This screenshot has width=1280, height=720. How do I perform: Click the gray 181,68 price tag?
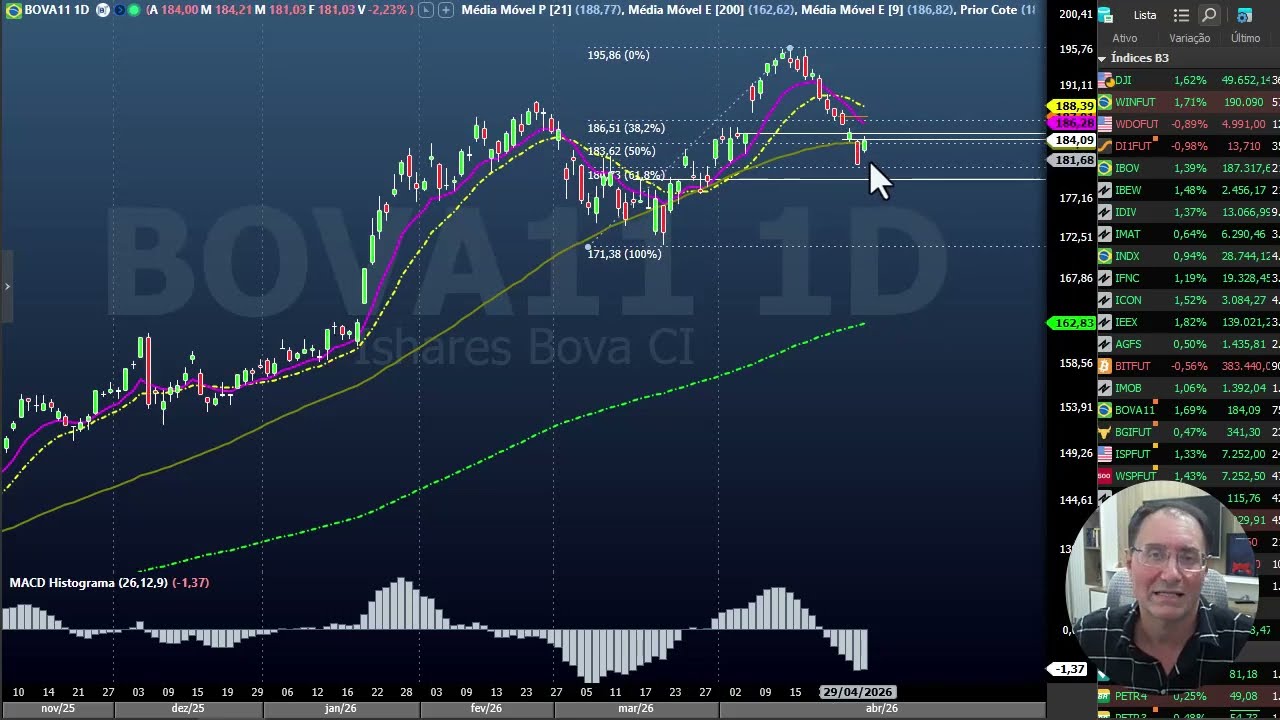coord(1072,160)
